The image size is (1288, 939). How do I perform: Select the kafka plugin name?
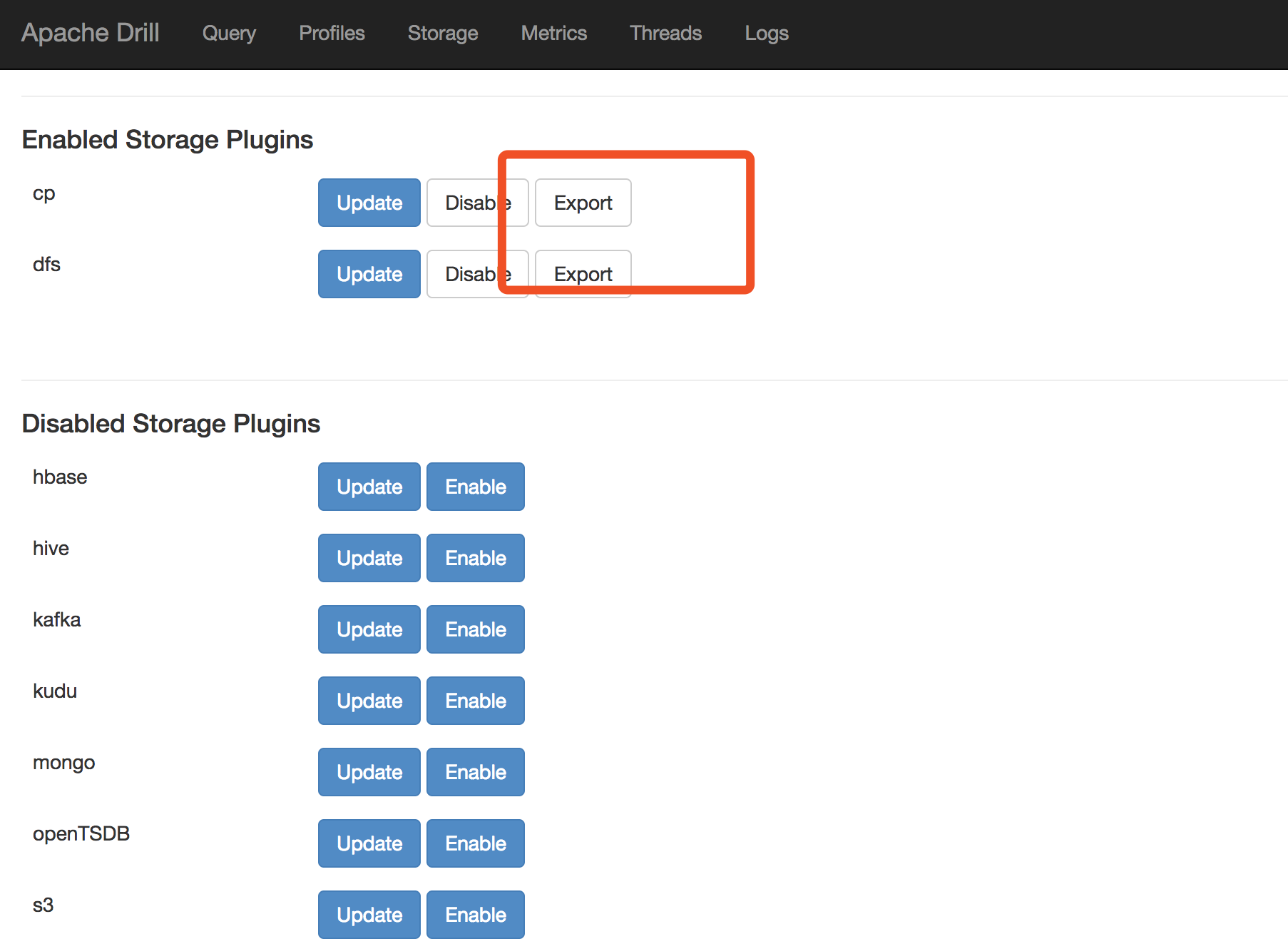tap(56, 619)
